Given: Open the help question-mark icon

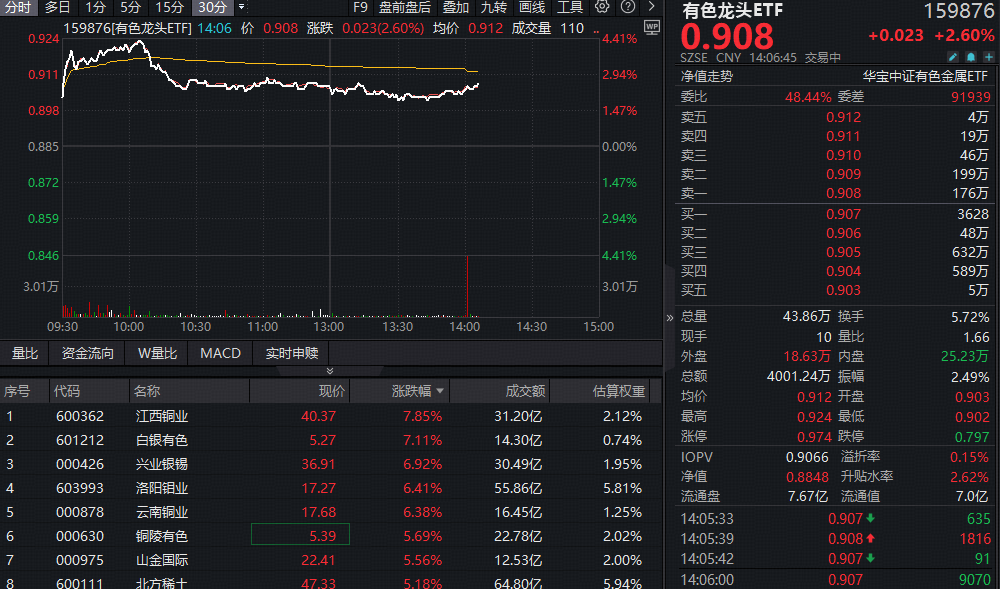Looking at the screenshot, I should pos(628,8).
